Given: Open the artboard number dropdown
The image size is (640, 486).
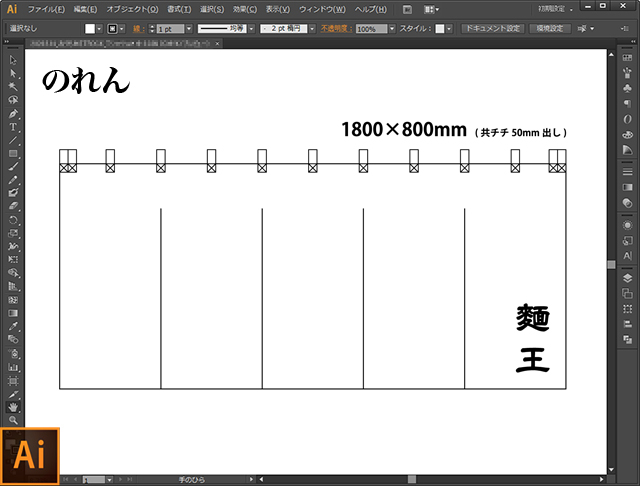Looking at the screenshot, I should point(109,479).
